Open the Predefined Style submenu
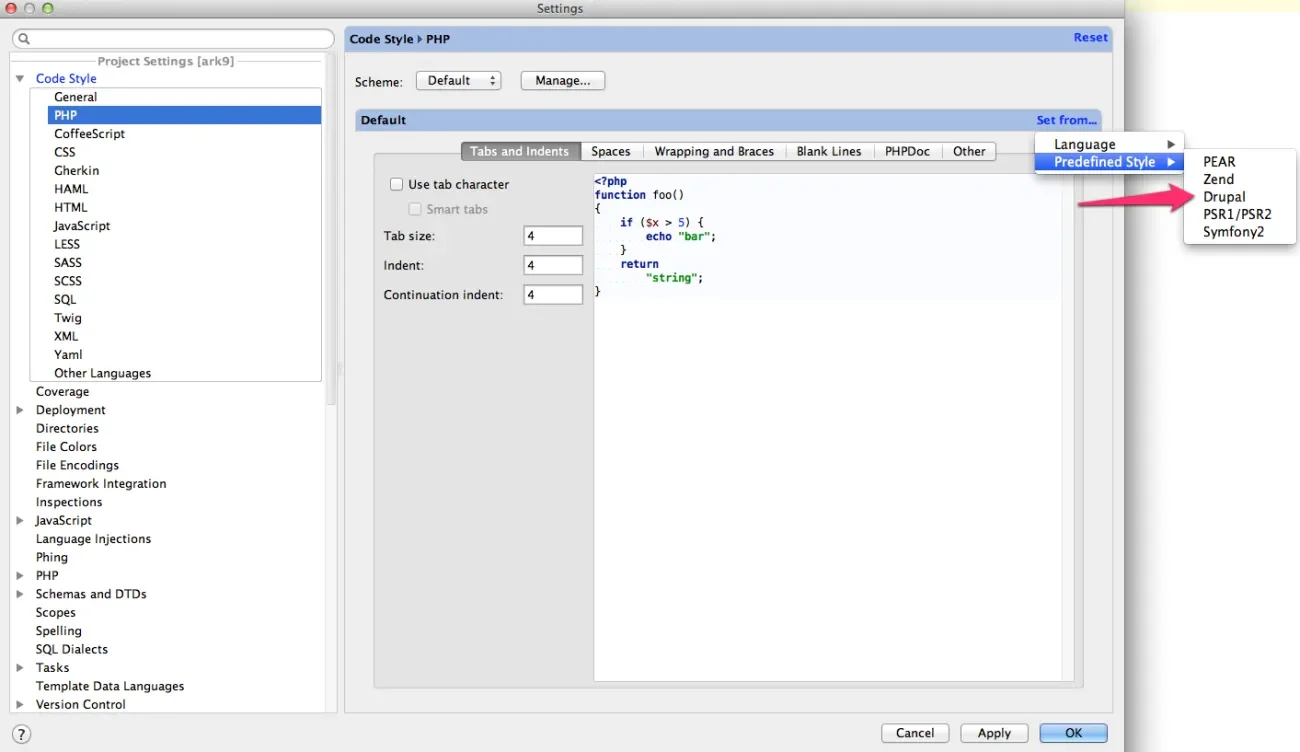 click(1109, 162)
